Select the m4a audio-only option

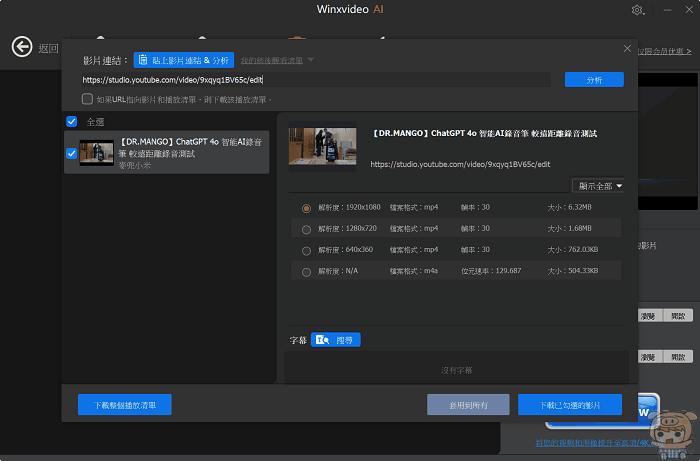click(x=306, y=272)
